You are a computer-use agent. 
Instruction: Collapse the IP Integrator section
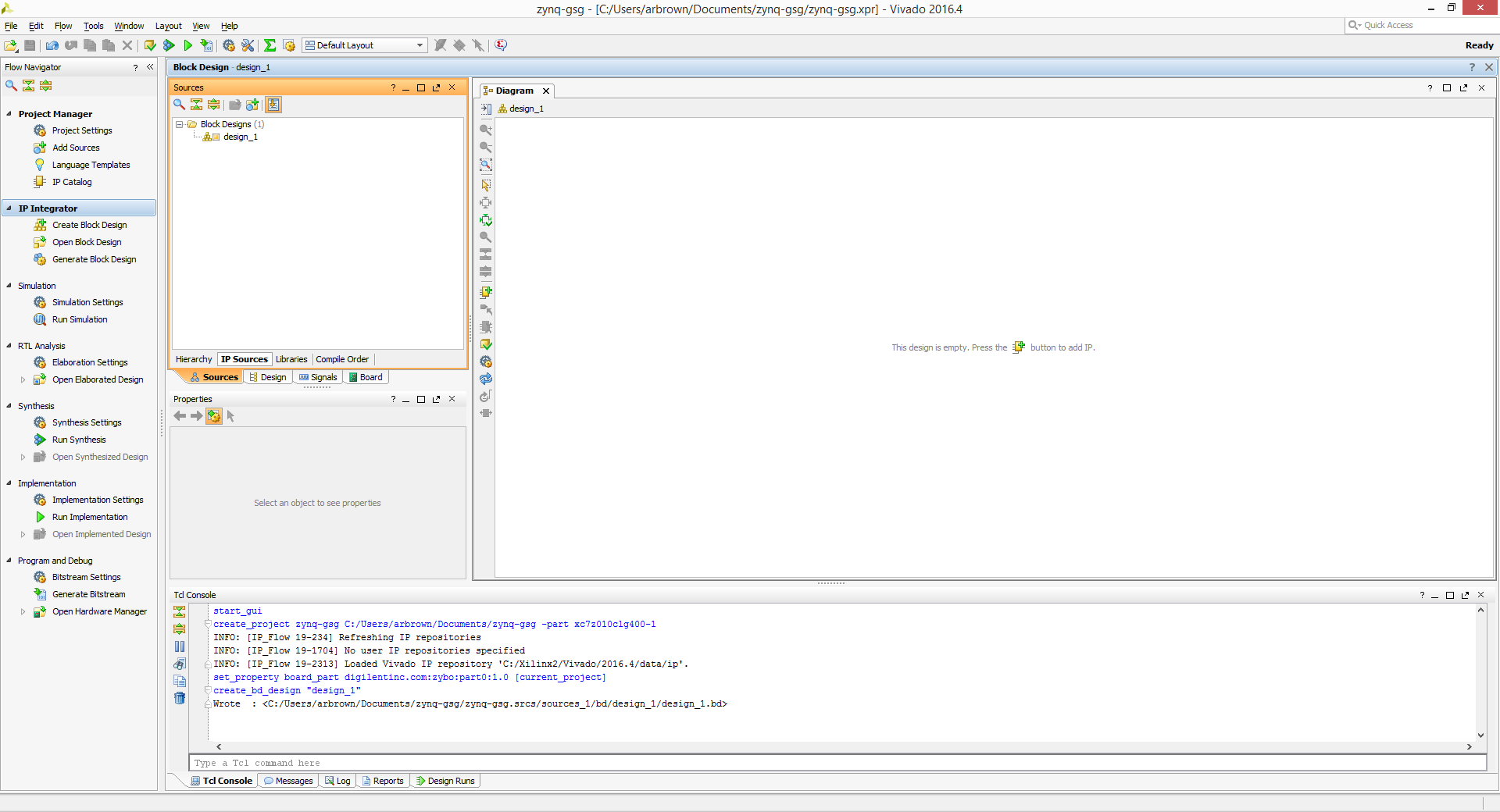pos(9,208)
